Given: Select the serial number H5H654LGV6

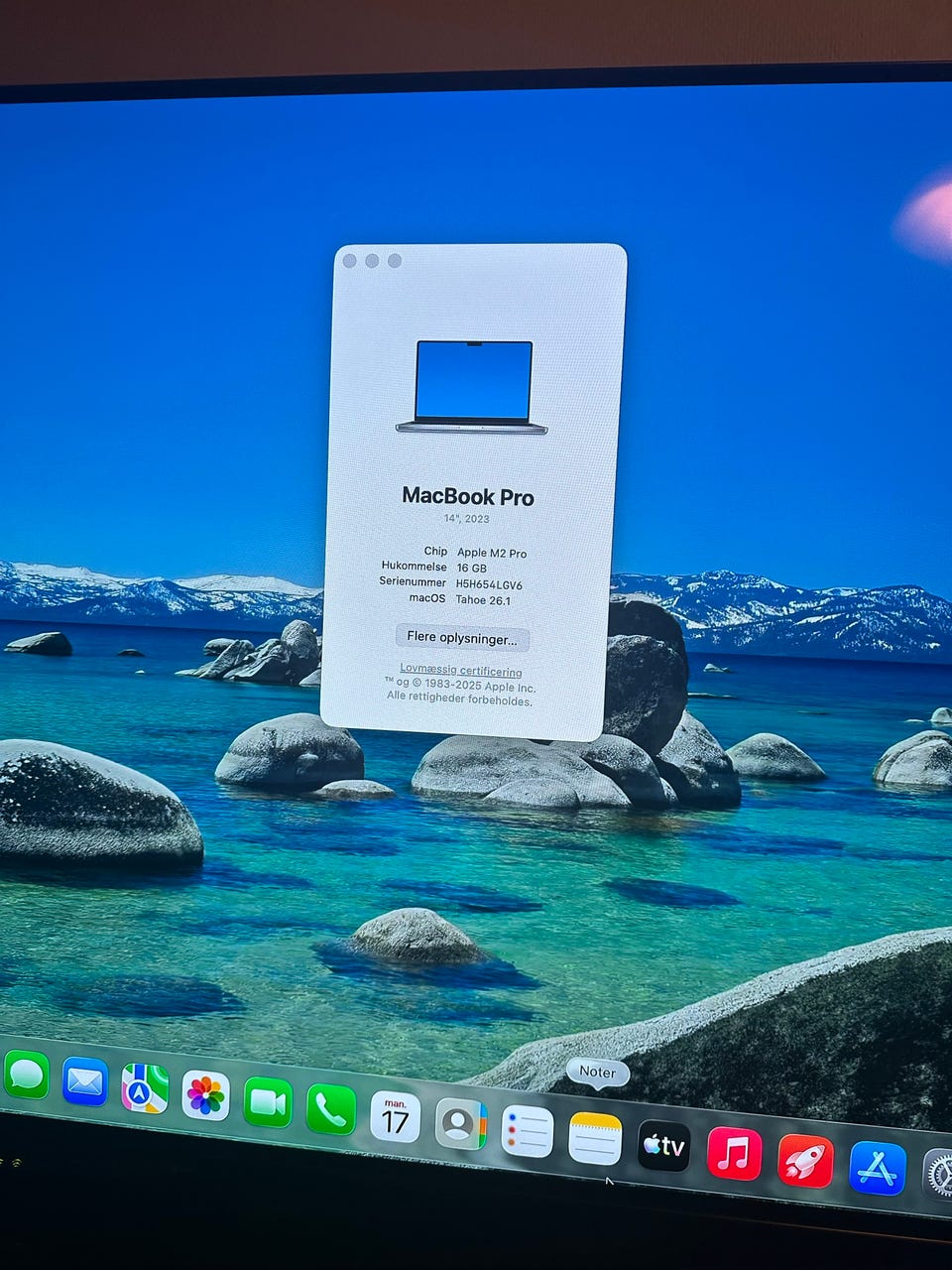Looking at the screenshot, I should point(489,584).
